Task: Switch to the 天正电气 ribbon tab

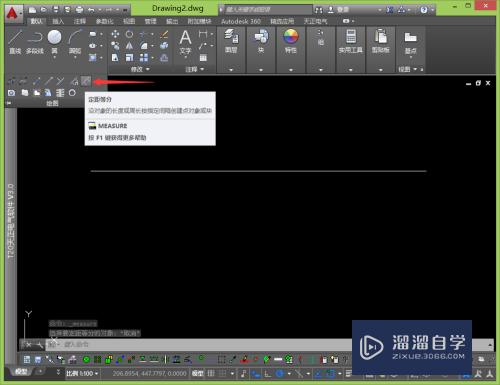Action: tap(315, 21)
